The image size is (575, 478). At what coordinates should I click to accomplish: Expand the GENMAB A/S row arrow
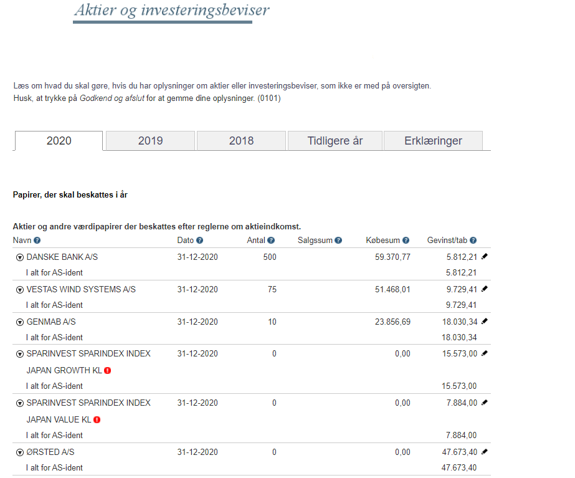click(x=20, y=322)
